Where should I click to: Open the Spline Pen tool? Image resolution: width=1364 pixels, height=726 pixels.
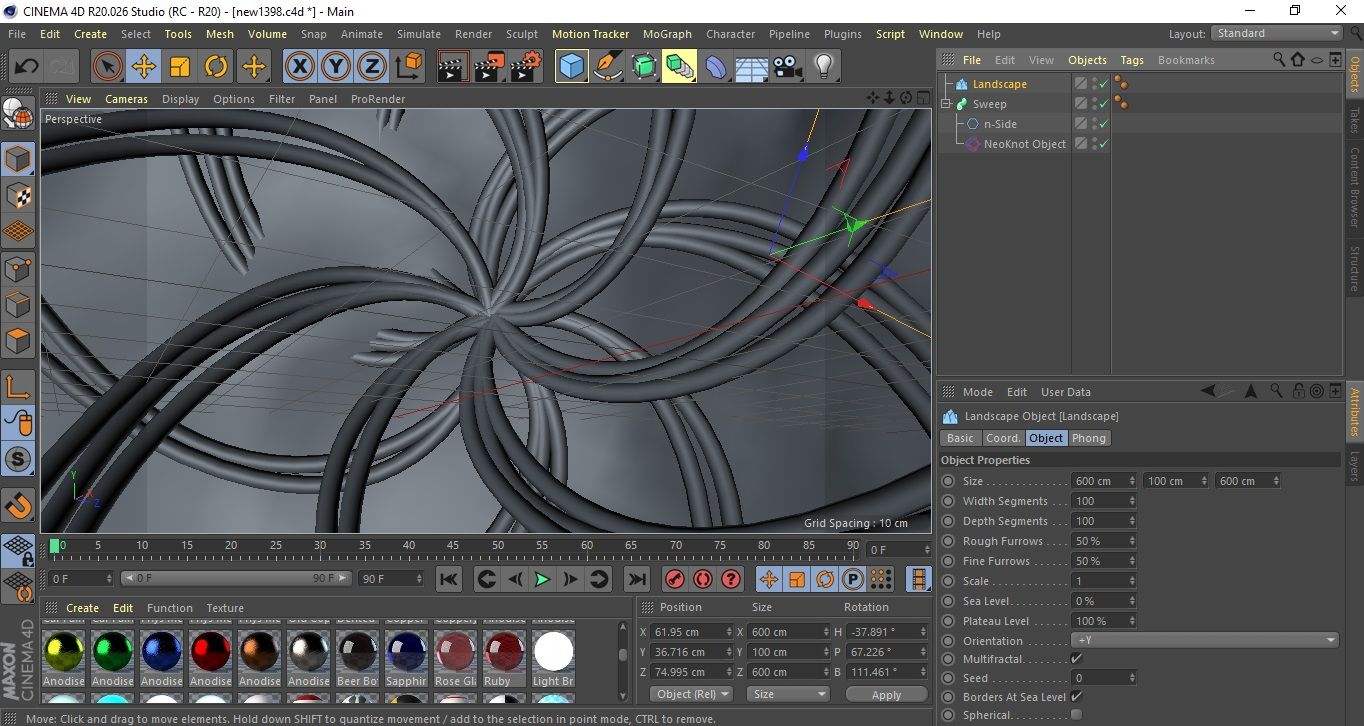608,67
